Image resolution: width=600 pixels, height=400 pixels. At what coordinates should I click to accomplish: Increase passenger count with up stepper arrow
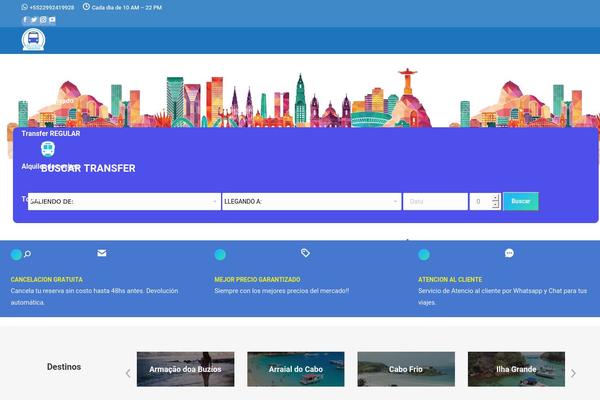click(496, 198)
